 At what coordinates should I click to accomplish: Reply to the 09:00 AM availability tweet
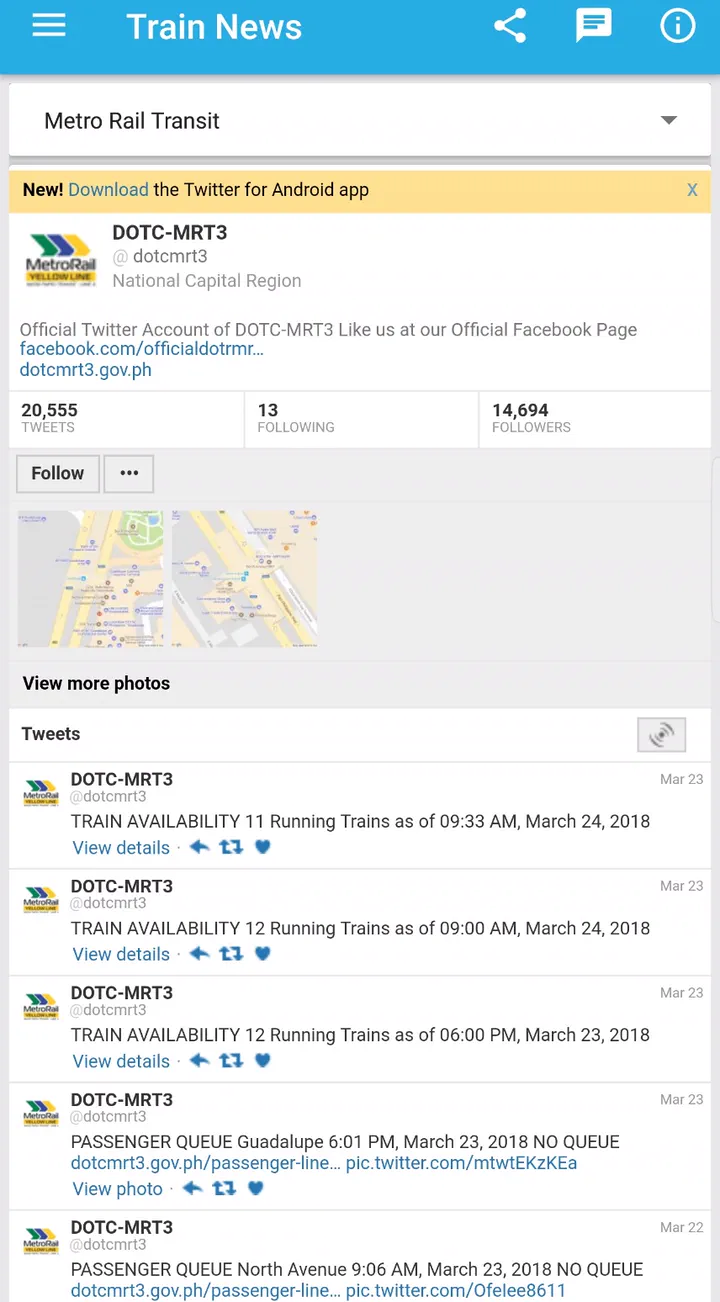pyautogui.click(x=199, y=954)
